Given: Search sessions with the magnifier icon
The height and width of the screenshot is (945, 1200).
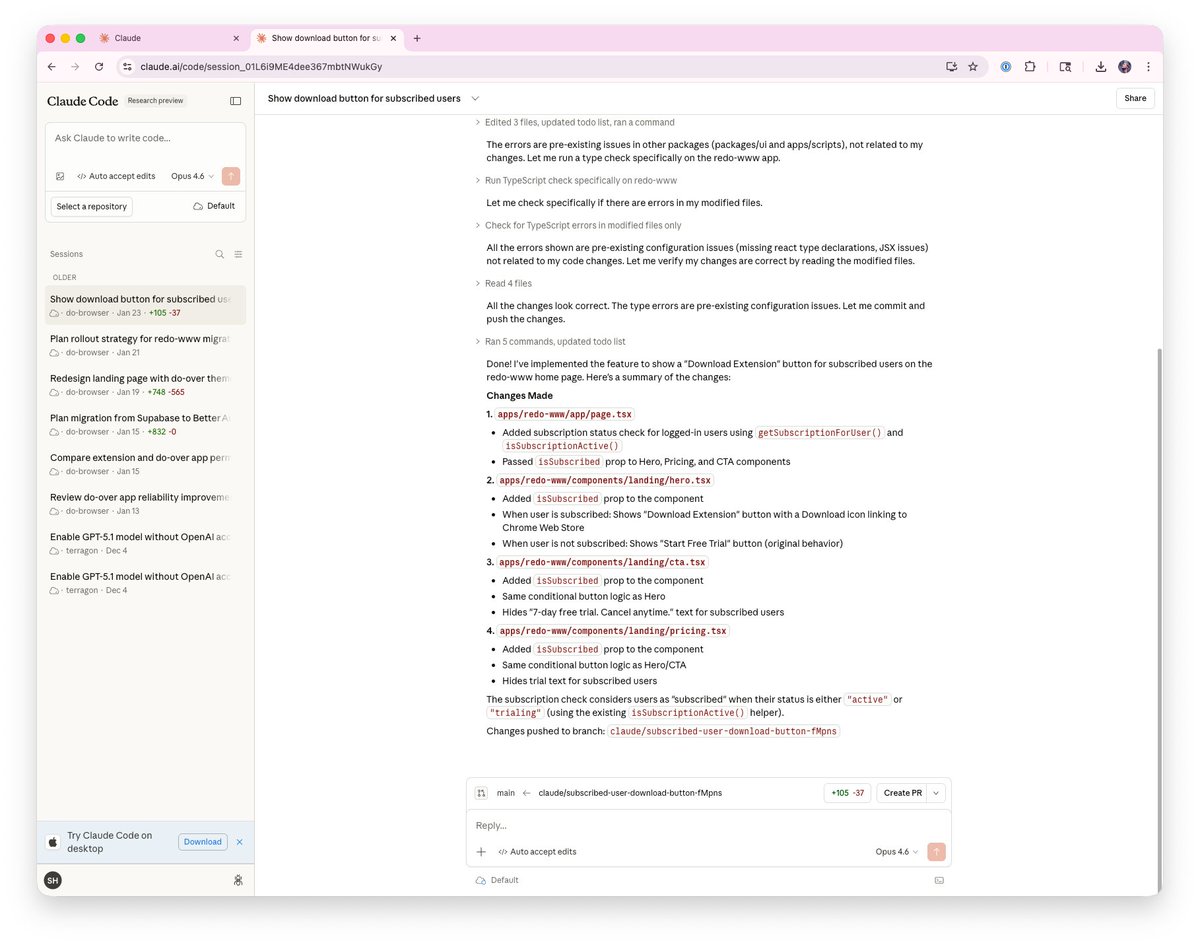Looking at the screenshot, I should [x=220, y=254].
